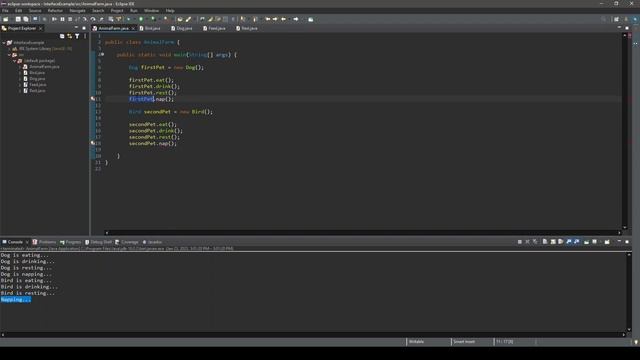Collapse the (default package) node
640x360 pixels.
point(14,61)
